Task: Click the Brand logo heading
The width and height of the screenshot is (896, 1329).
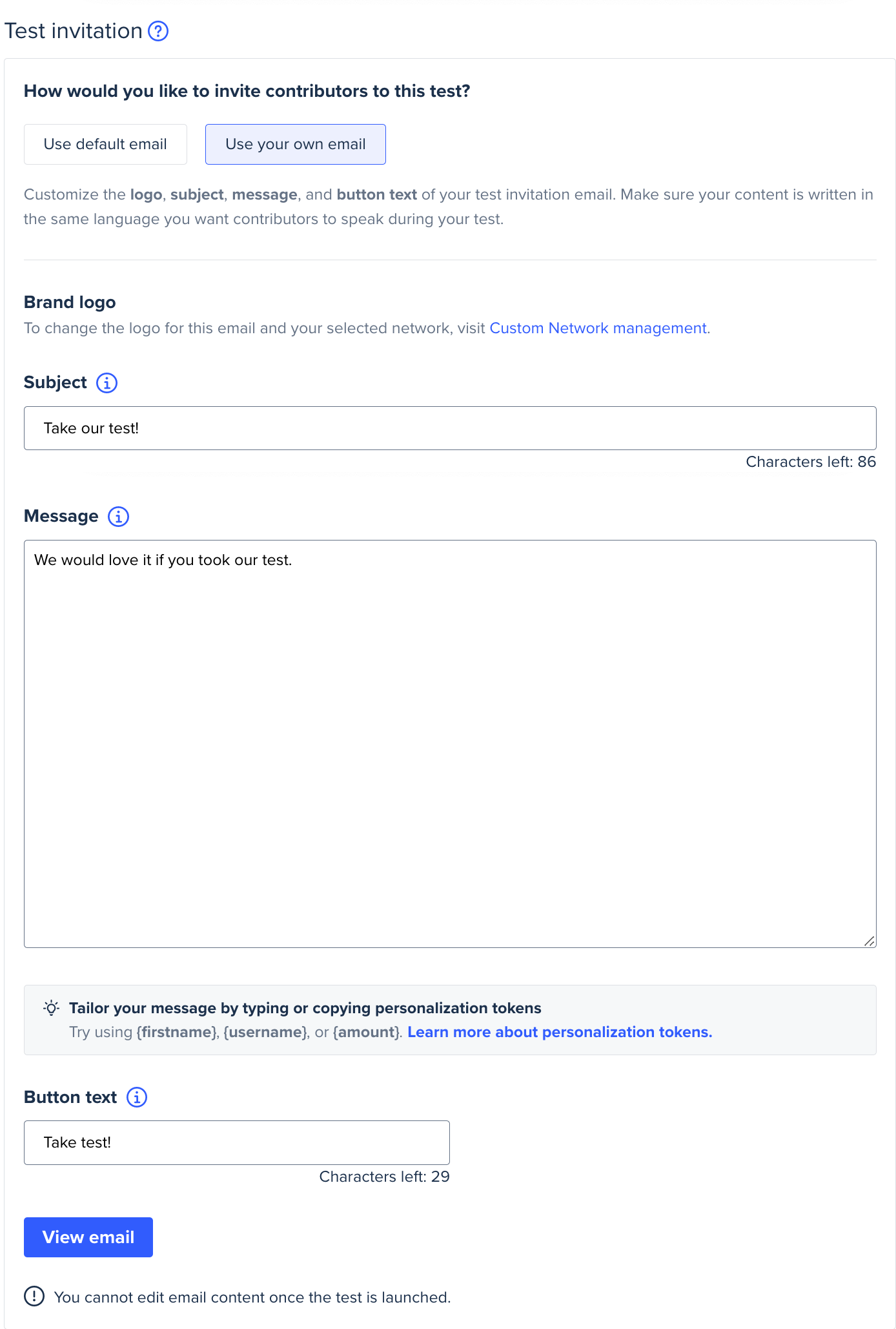Action: click(x=70, y=302)
